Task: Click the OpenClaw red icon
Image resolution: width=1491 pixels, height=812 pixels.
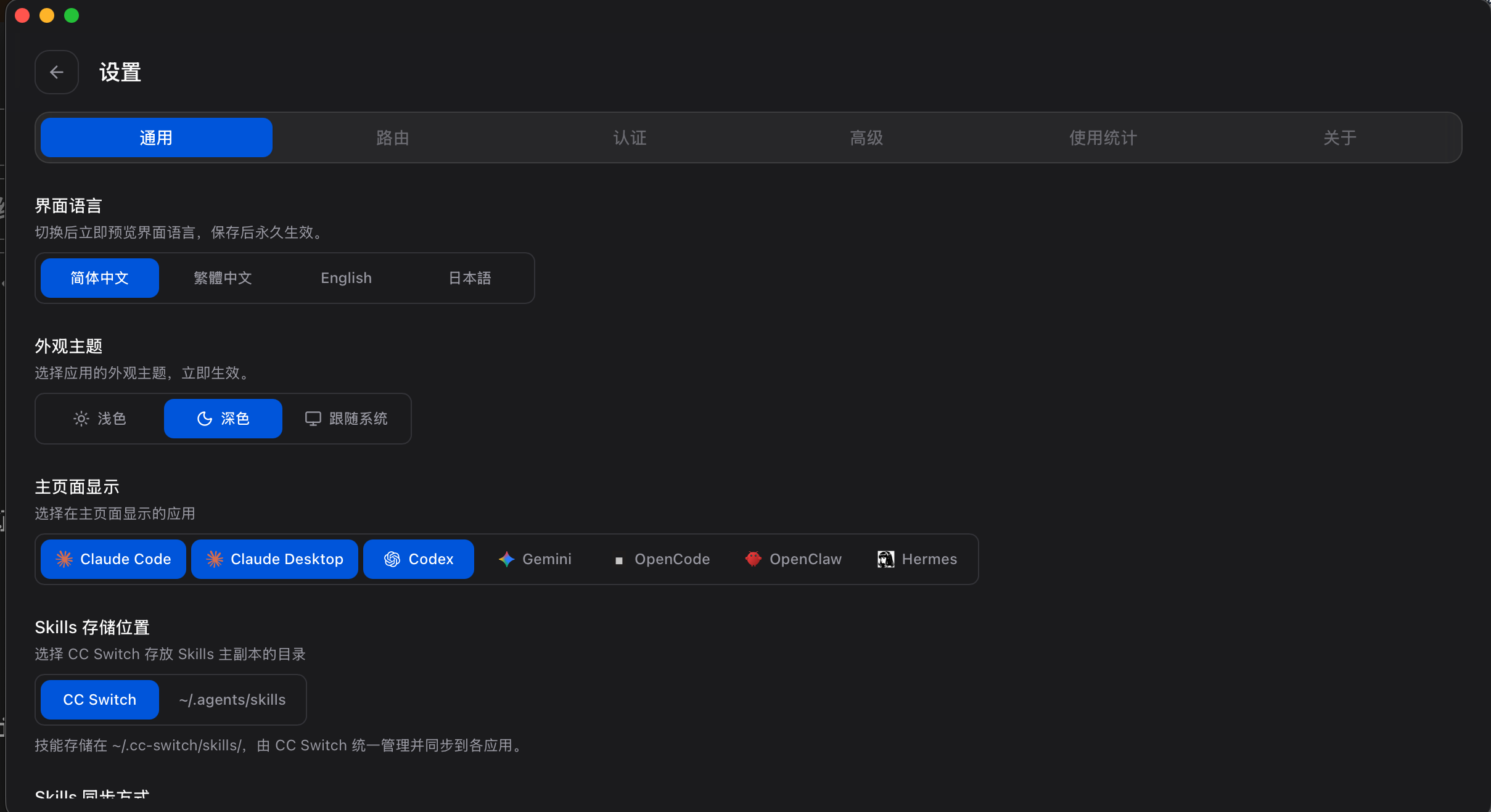Action: (754, 559)
